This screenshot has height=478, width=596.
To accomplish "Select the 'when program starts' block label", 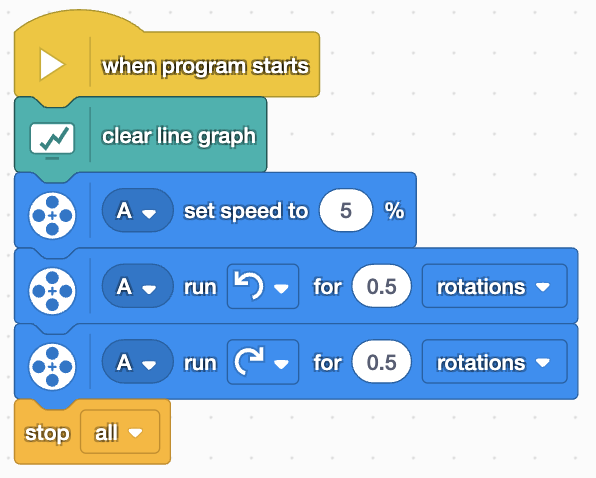I will (x=205, y=66).
